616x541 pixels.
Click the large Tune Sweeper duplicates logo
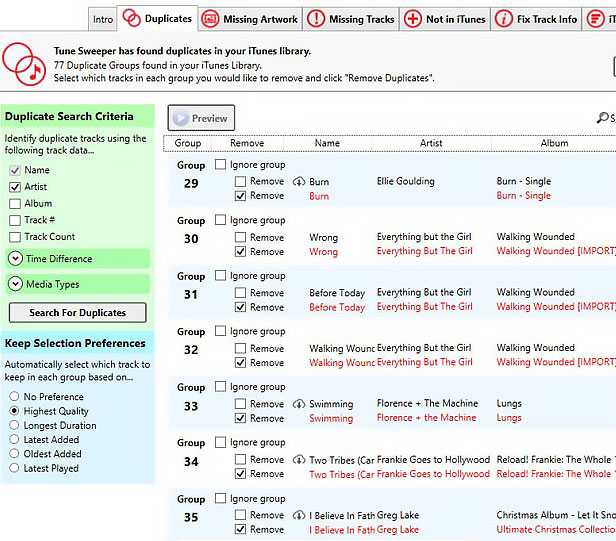(x=24, y=64)
